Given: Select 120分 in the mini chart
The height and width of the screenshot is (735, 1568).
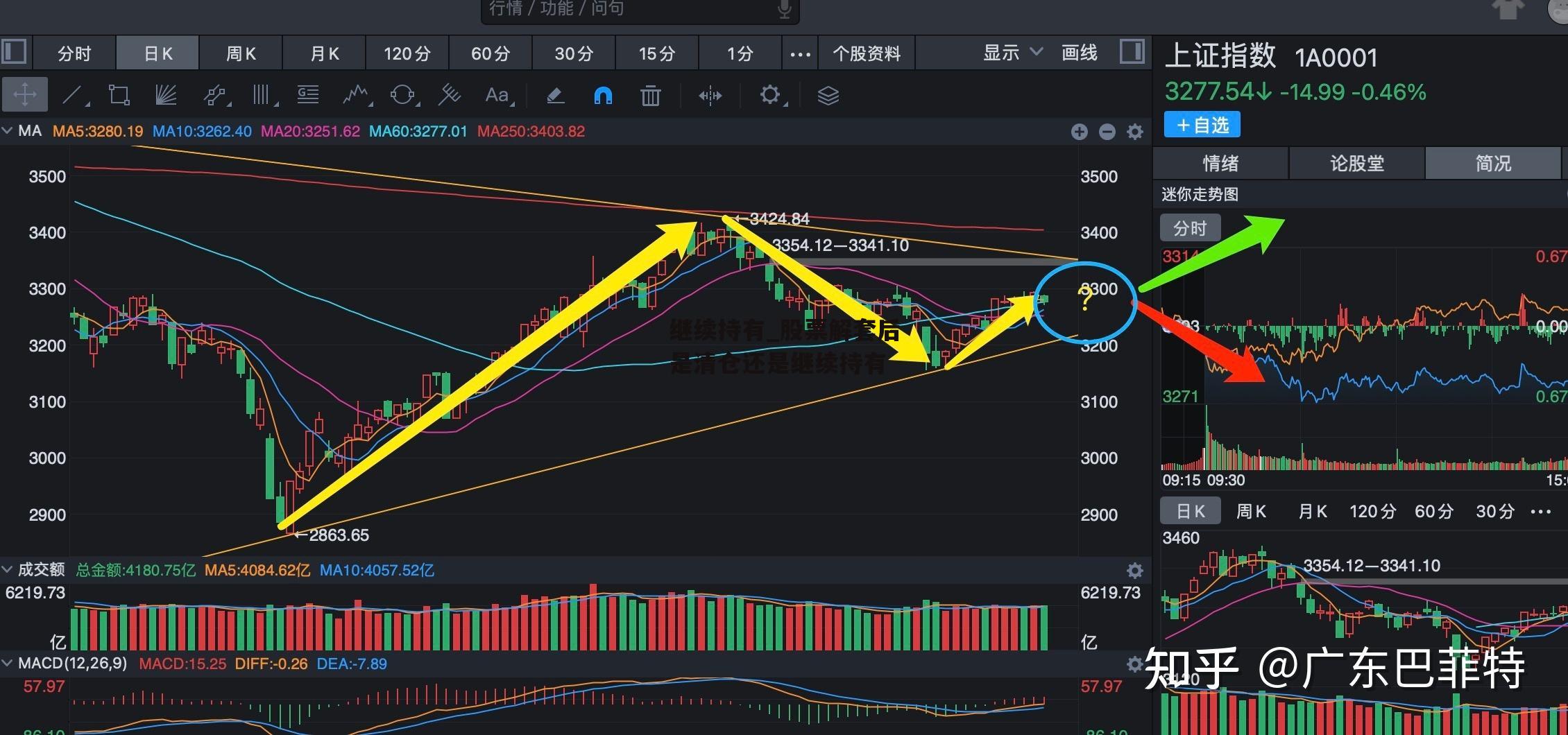Looking at the screenshot, I should (1372, 512).
